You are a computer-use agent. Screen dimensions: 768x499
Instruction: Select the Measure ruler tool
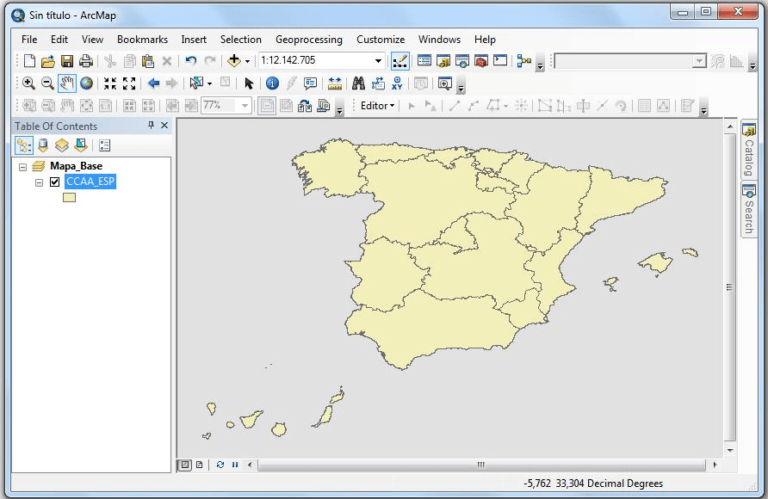coord(335,83)
